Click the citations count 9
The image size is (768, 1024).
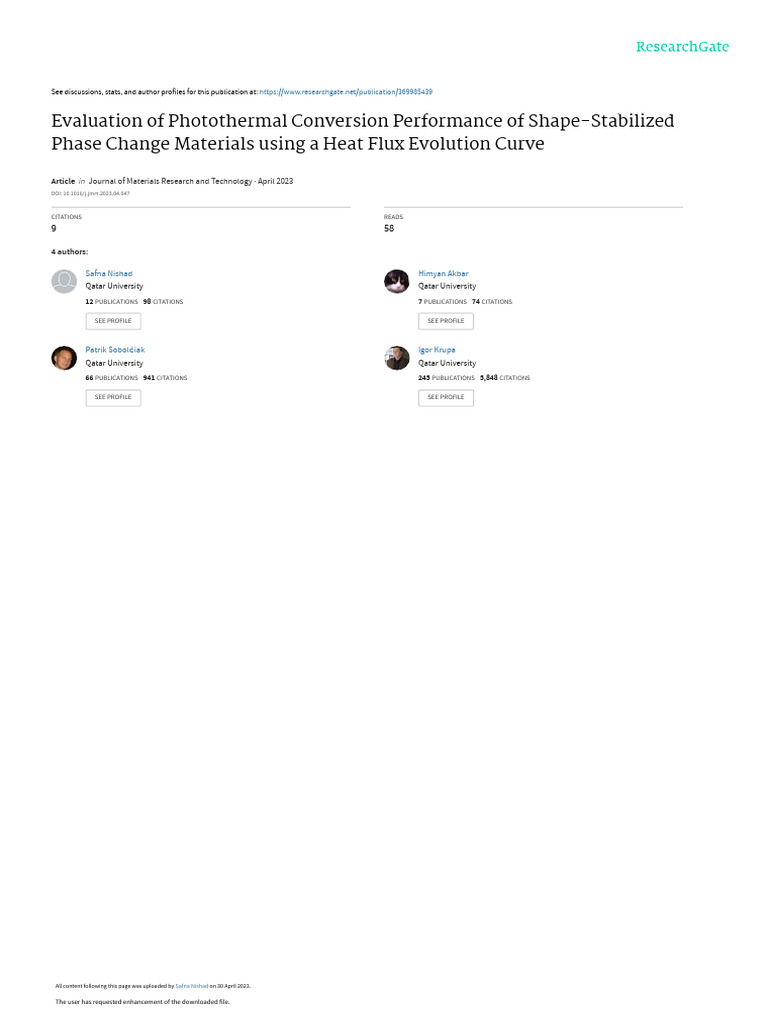pyautogui.click(x=54, y=229)
